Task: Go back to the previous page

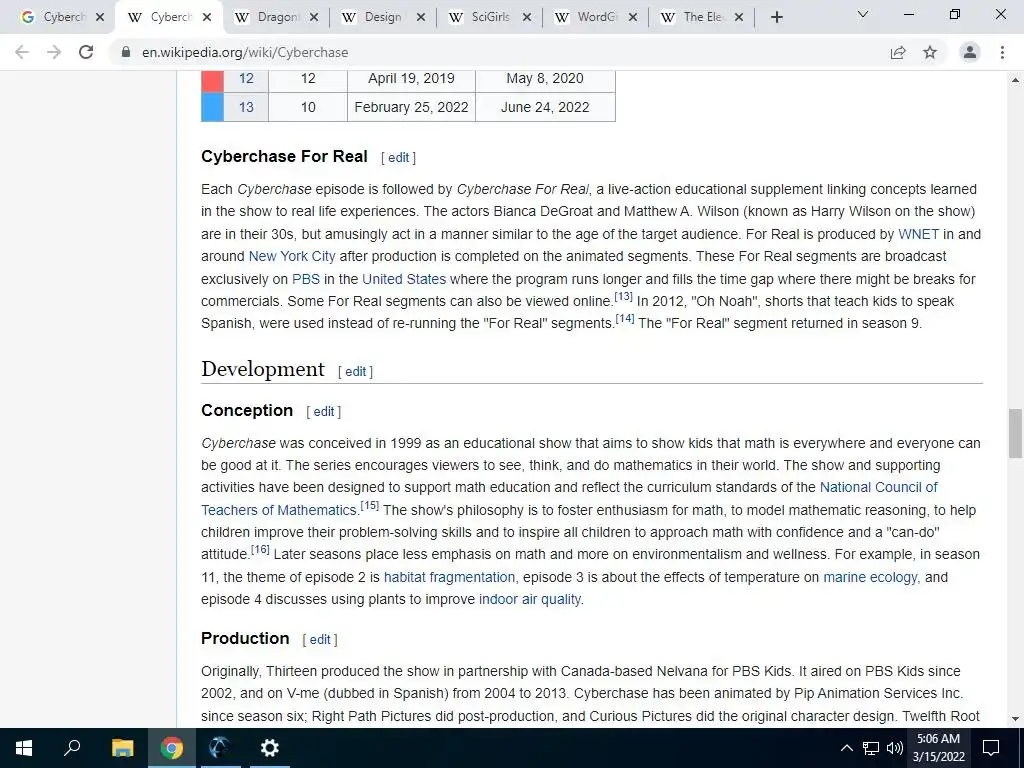Action: coord(22,52)
